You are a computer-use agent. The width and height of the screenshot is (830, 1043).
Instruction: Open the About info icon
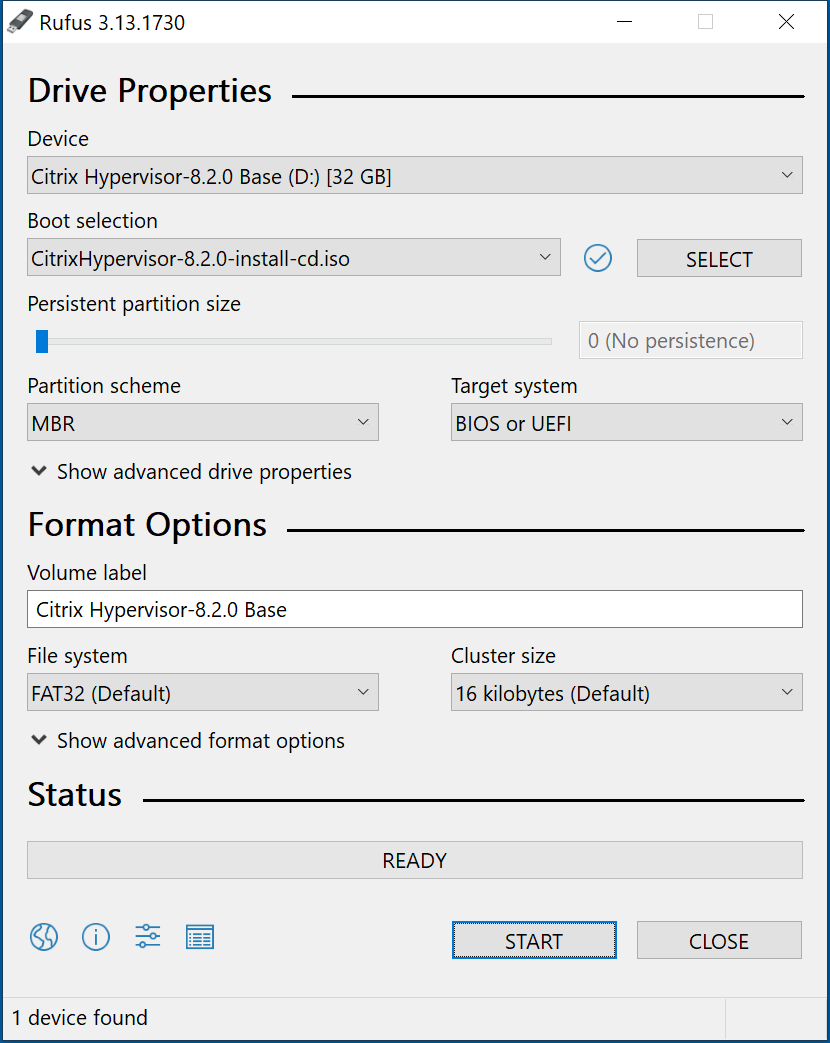96,937
